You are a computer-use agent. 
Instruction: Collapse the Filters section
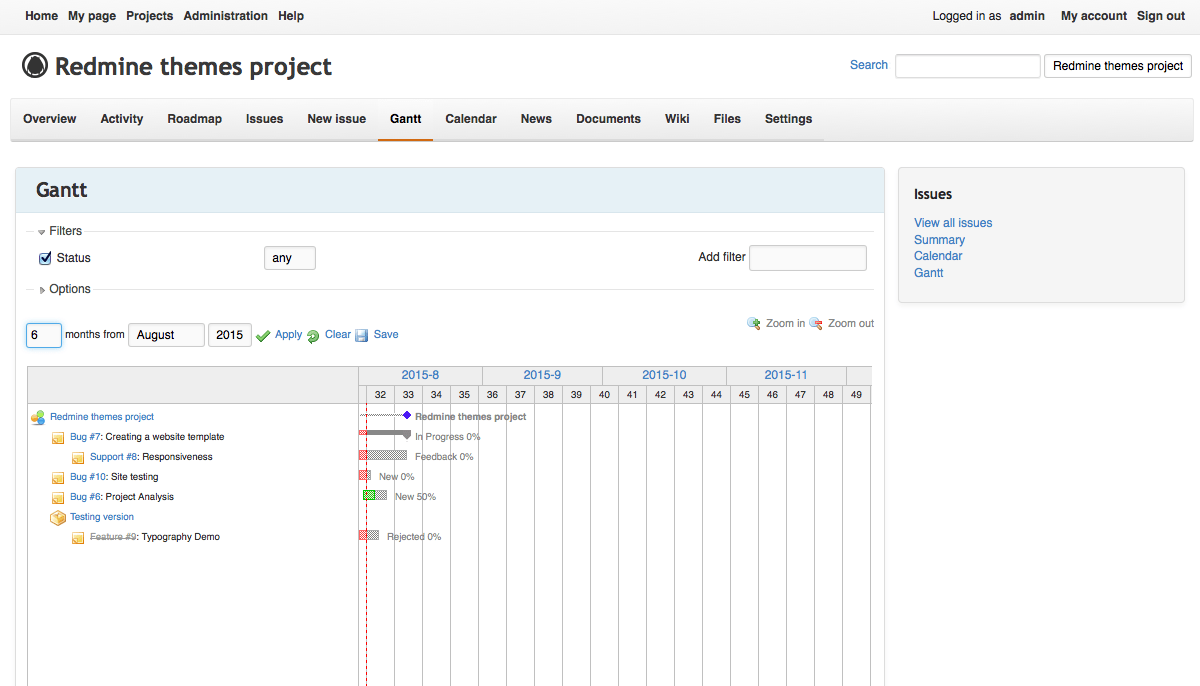coord(60,231)
